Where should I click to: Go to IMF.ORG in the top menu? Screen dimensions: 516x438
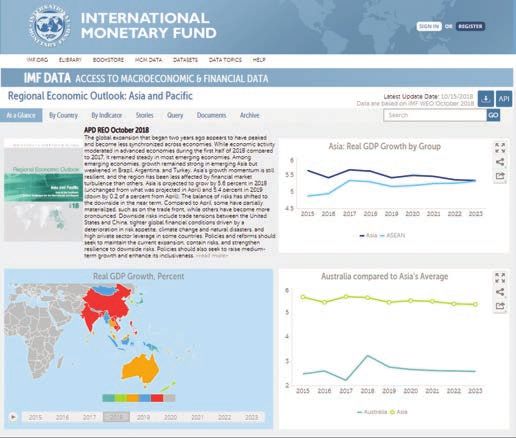tap(37, 60)
